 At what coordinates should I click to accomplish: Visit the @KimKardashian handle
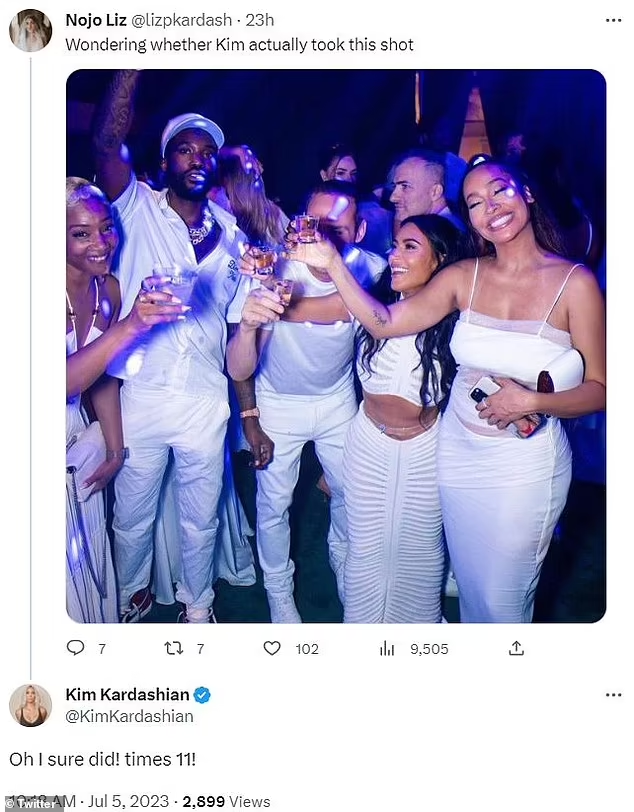tap(129, 716)
